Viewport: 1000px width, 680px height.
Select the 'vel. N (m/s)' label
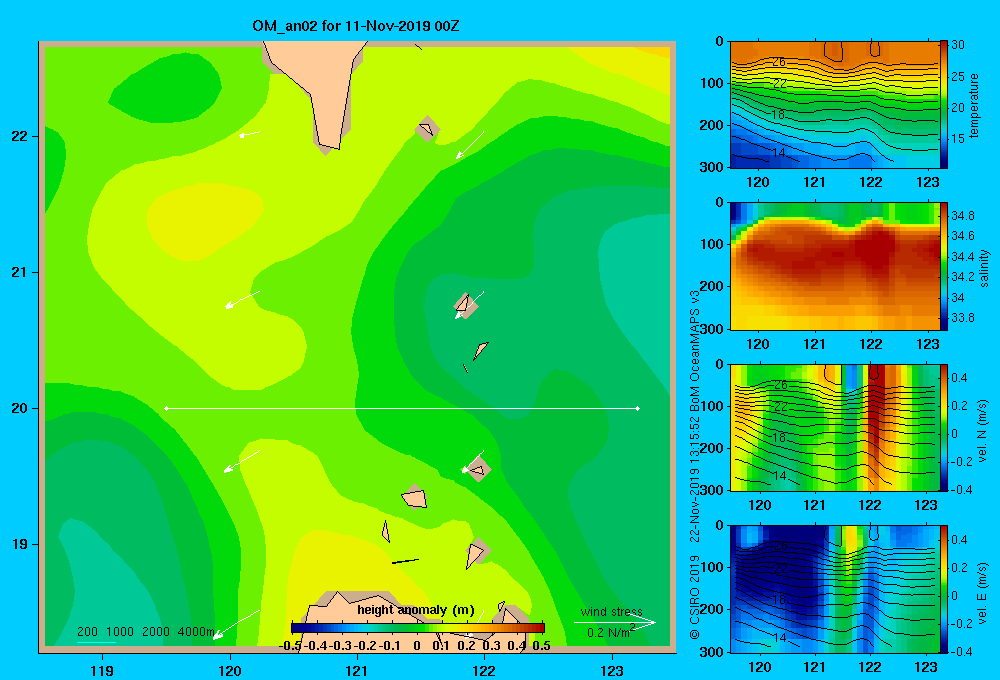tap(982, 431)
